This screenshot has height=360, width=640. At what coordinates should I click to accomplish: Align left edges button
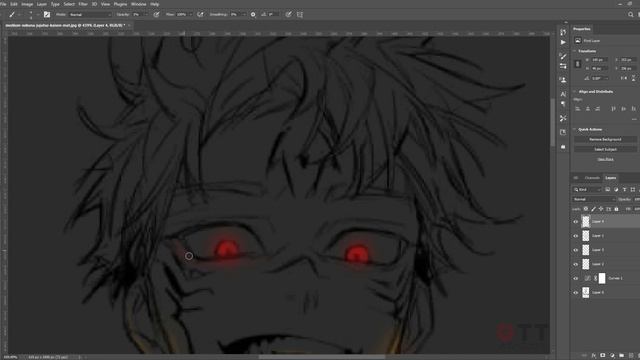[x=578, y=109]
